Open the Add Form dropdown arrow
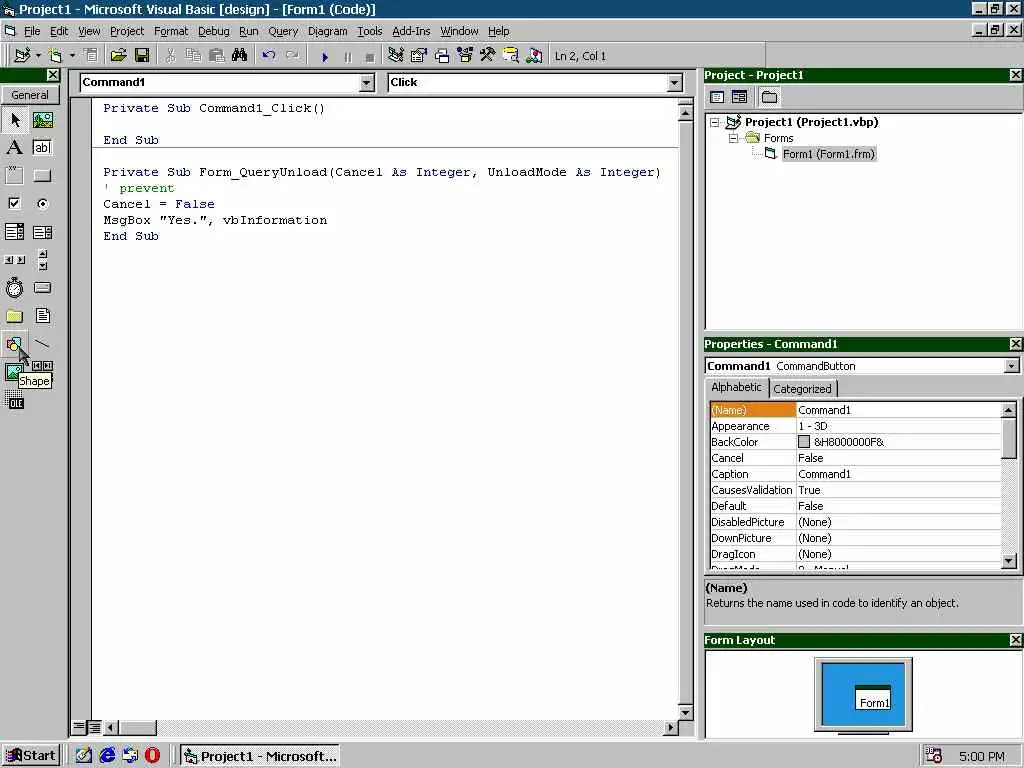Screen dimensions: 1024x768 click(72, 56)
